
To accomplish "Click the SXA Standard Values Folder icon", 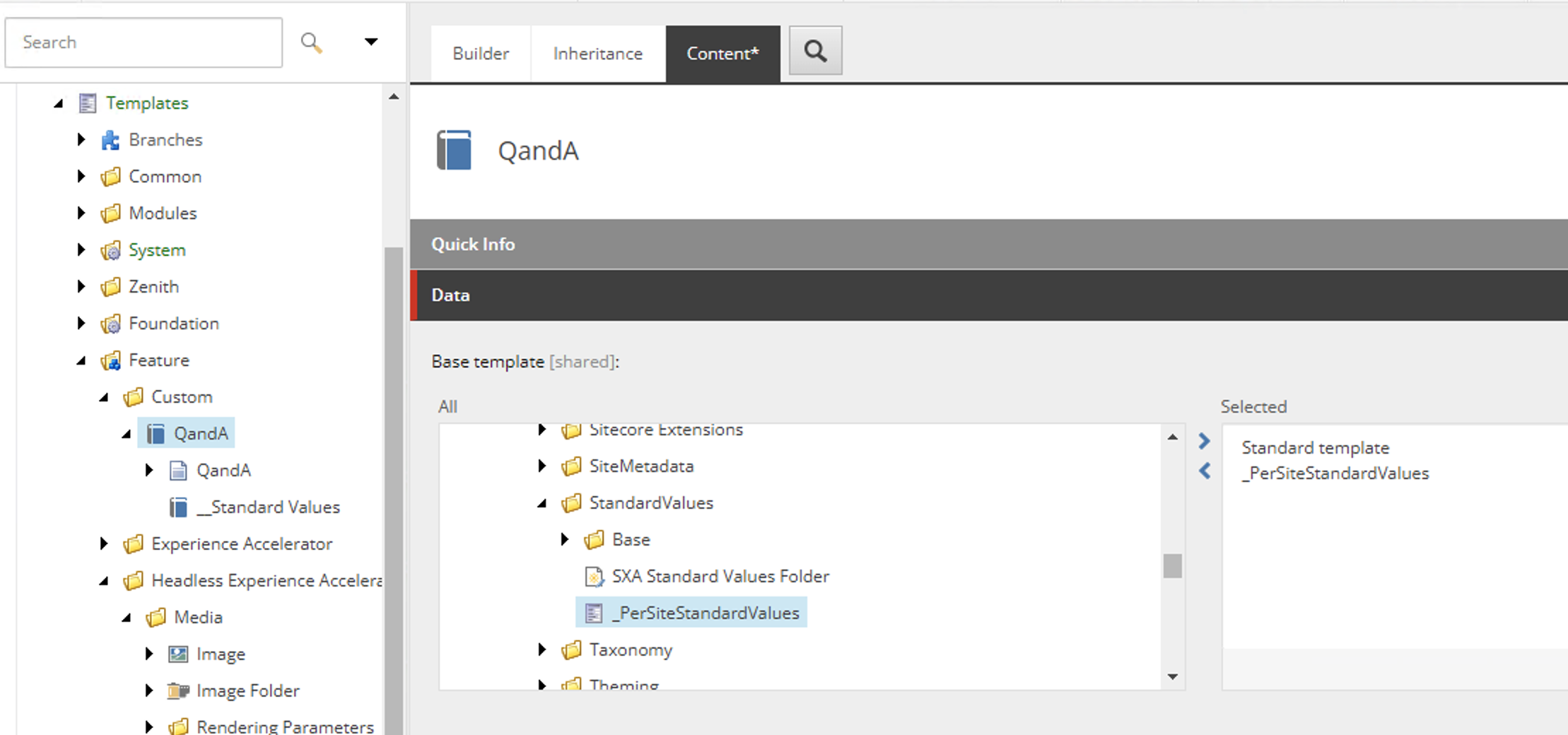I will tap(594, 577).
